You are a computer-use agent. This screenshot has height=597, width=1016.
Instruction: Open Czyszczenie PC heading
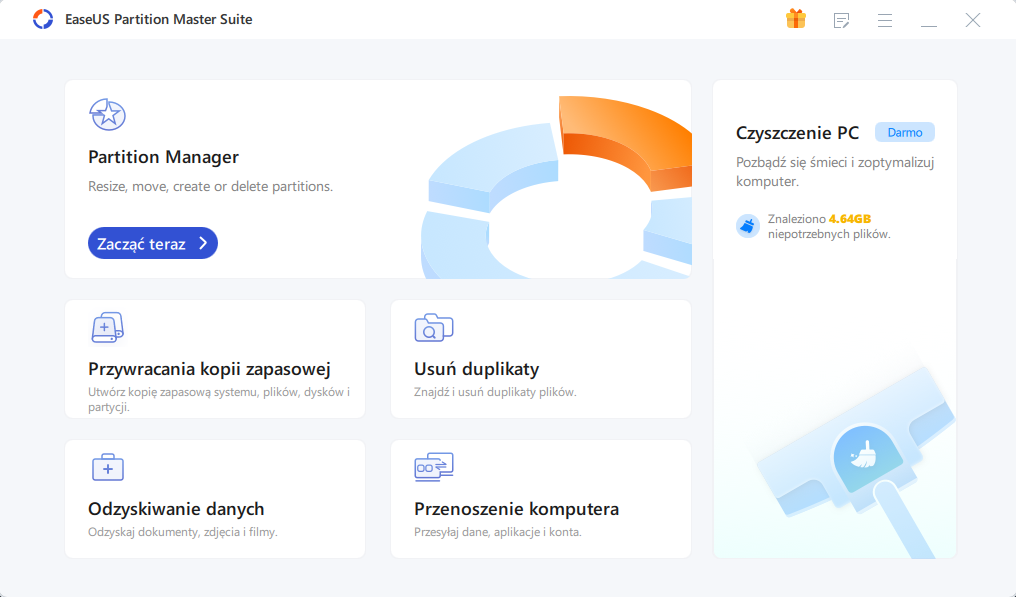pos(797,133)
